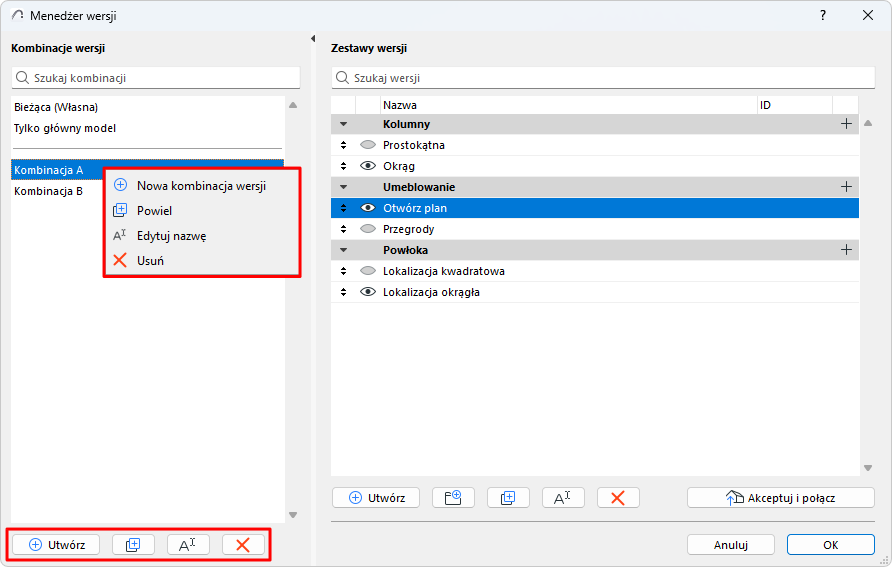Viewport: 892px width, 567px height.
Task: Click combinations list scroll down arrow
Action: point(293,515)
